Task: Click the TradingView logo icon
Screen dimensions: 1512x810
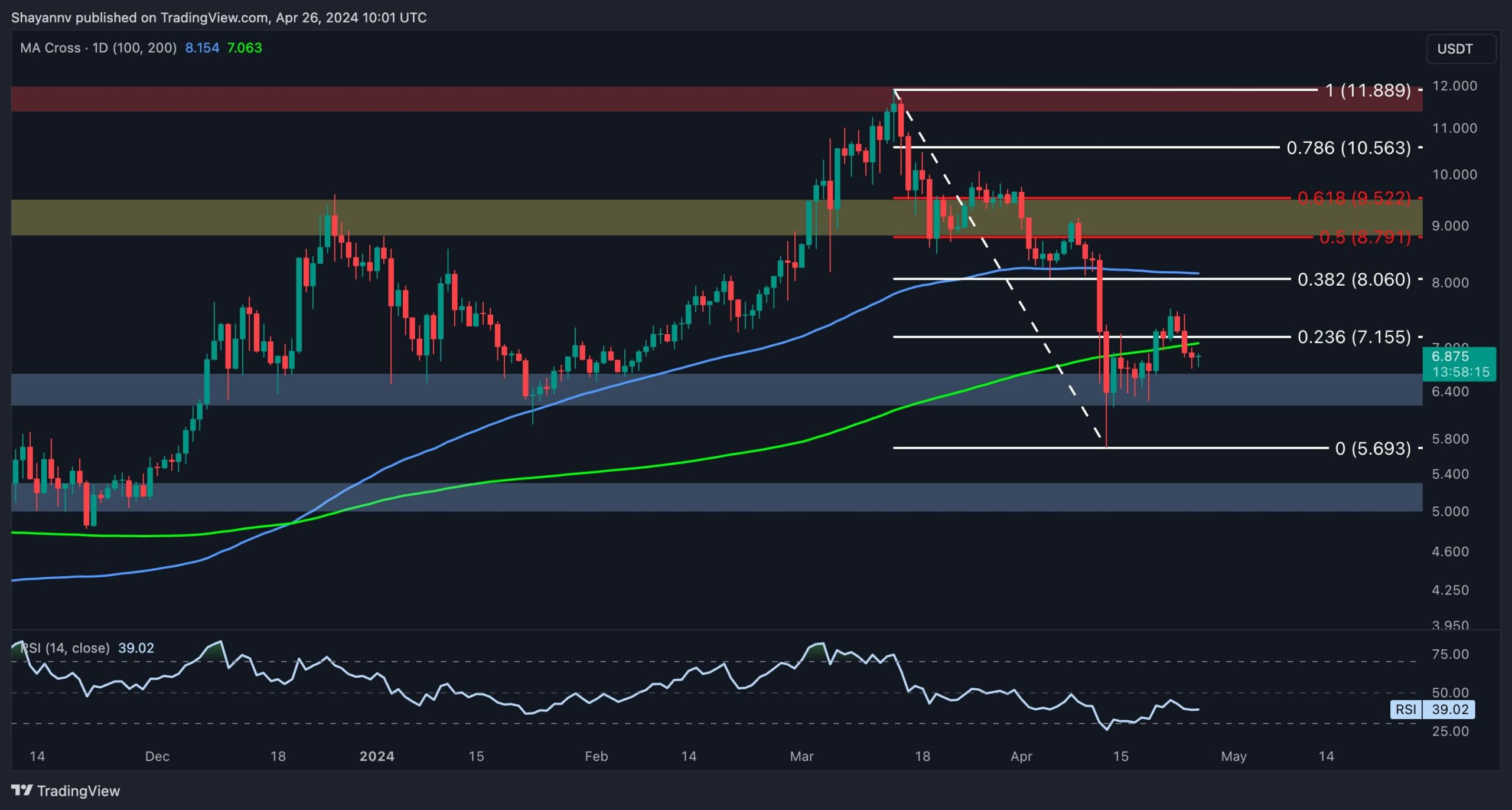Action: (22, 790)
